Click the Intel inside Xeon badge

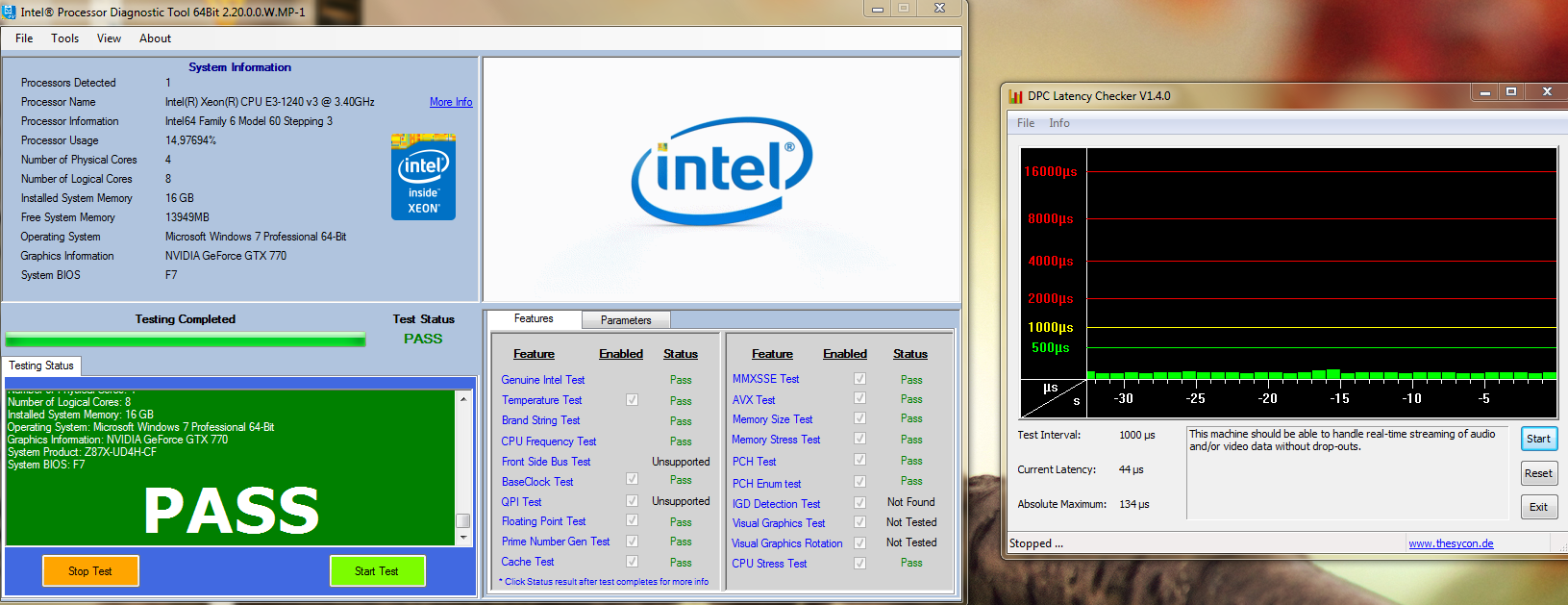(x=423, y=177)
